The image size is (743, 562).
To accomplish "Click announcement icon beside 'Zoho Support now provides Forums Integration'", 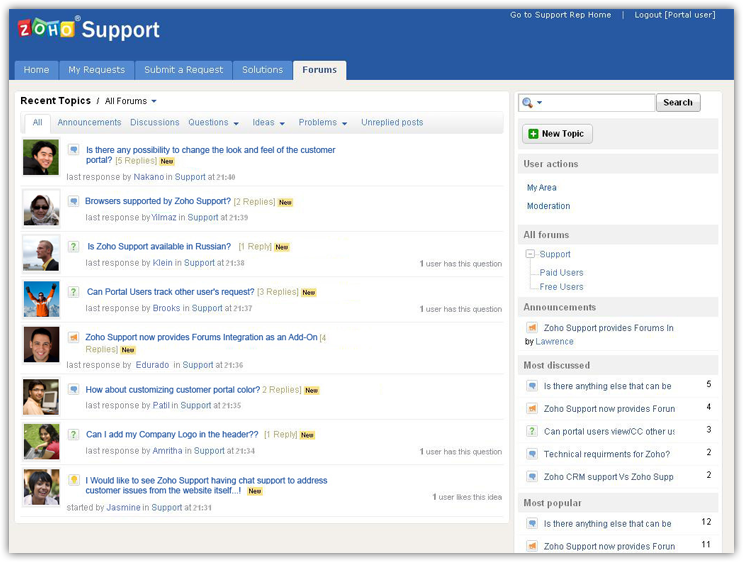I will point(73,337).
